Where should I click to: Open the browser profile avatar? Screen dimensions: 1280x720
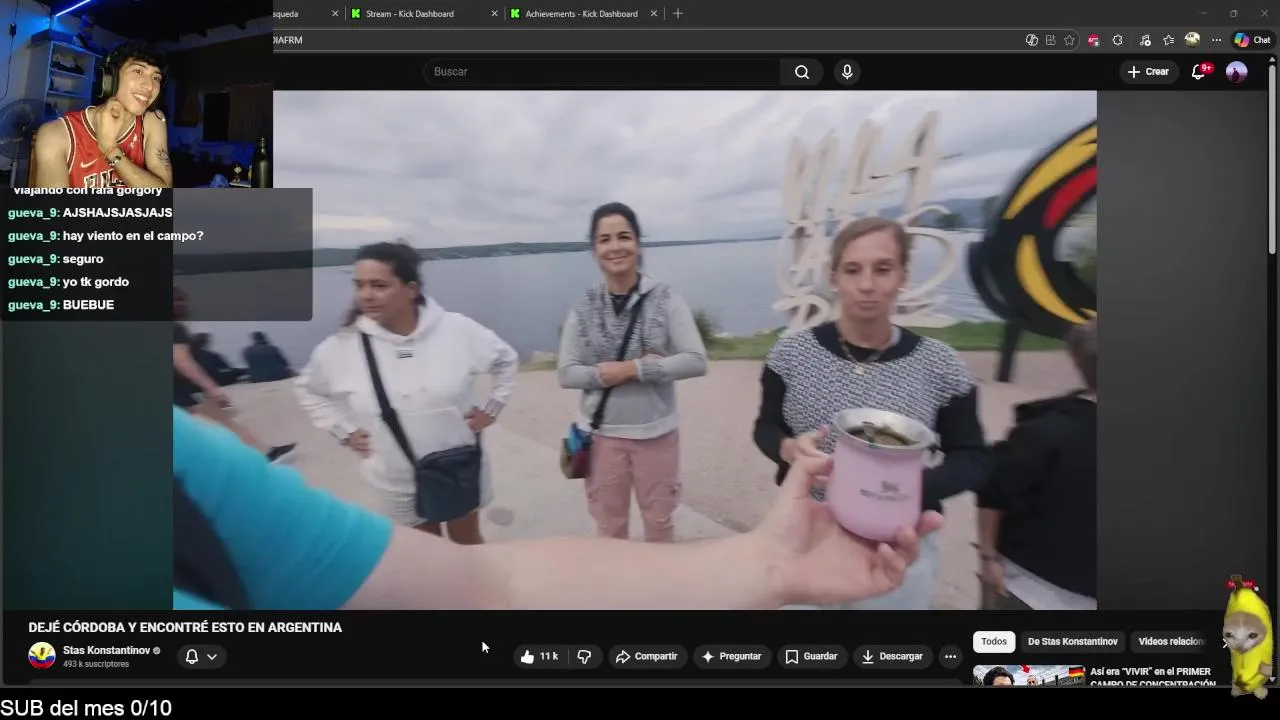click(1192, 40)
